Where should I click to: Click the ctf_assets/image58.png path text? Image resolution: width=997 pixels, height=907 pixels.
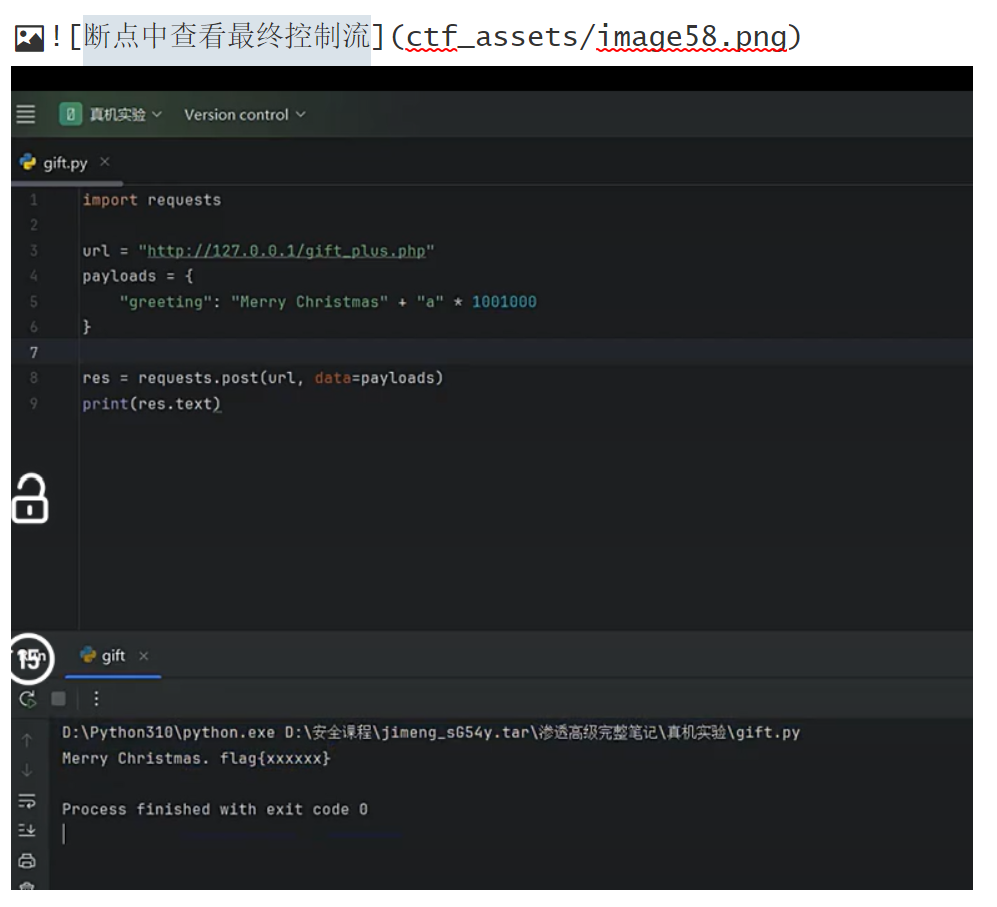(x=596, y=37)
